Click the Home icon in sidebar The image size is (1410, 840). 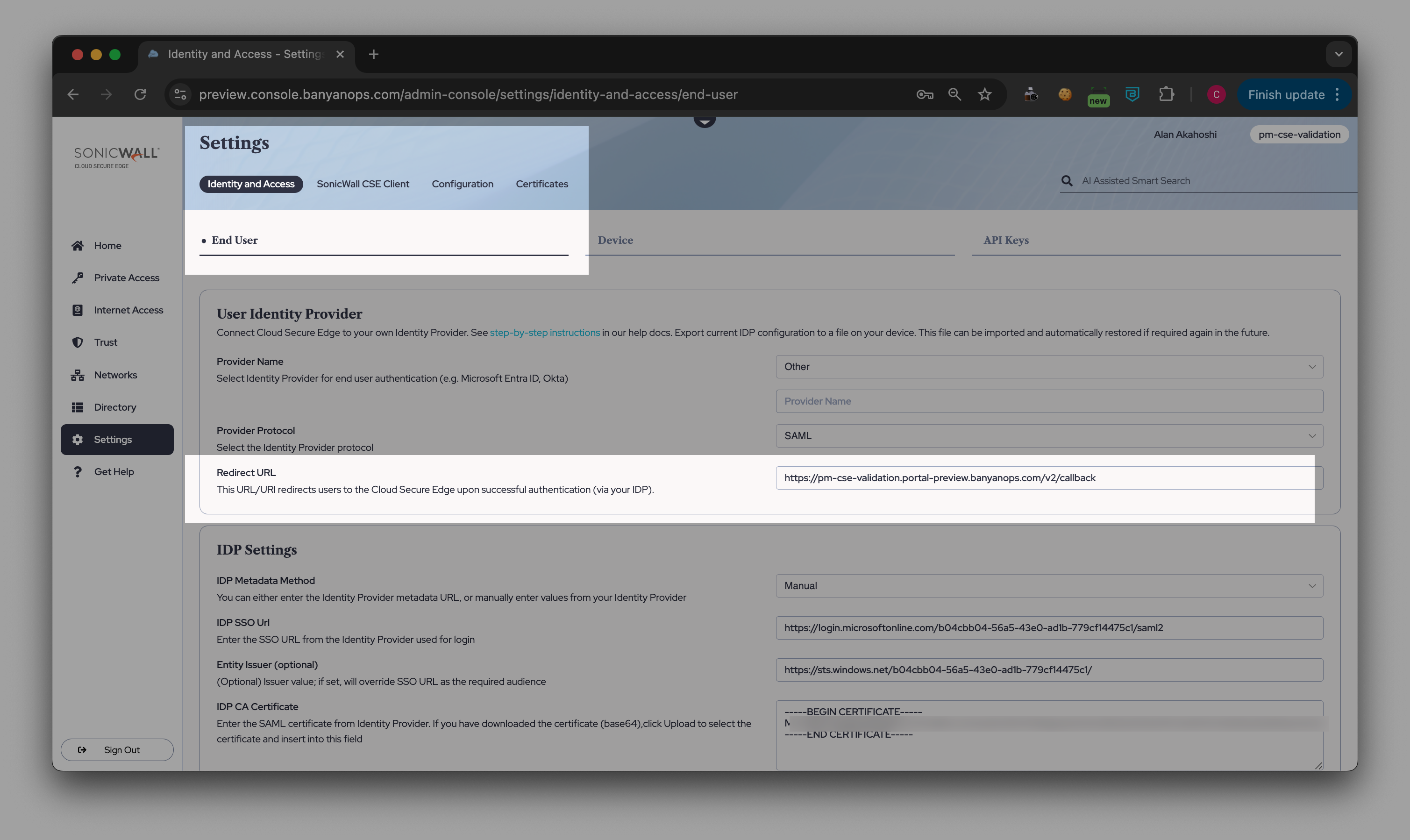coord(78,246)
